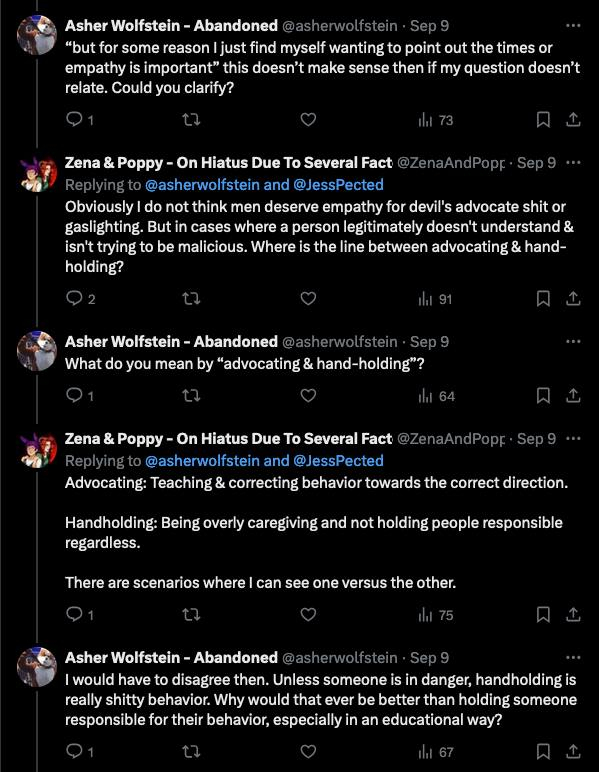
Task: Bookmark the tweet with 91 views
Action: (x=543, y=299)
